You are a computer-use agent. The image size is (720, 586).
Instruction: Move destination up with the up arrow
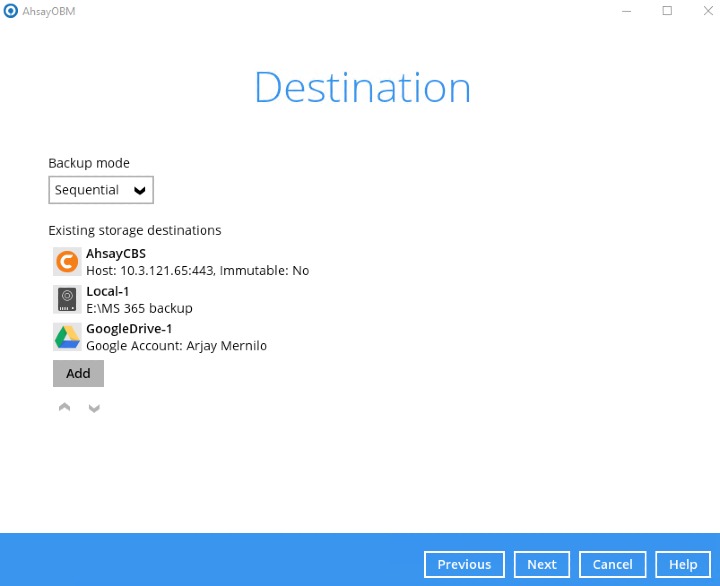click(x=65, y=408)
